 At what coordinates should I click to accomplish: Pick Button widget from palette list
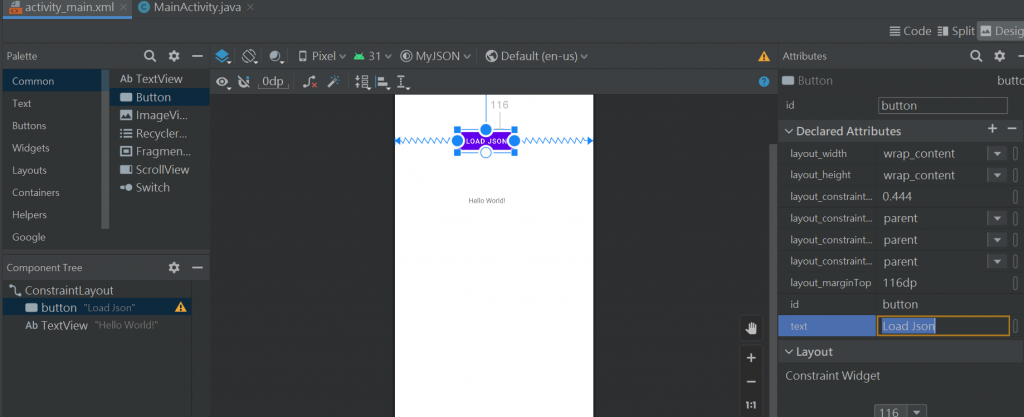tap(159, 97)
